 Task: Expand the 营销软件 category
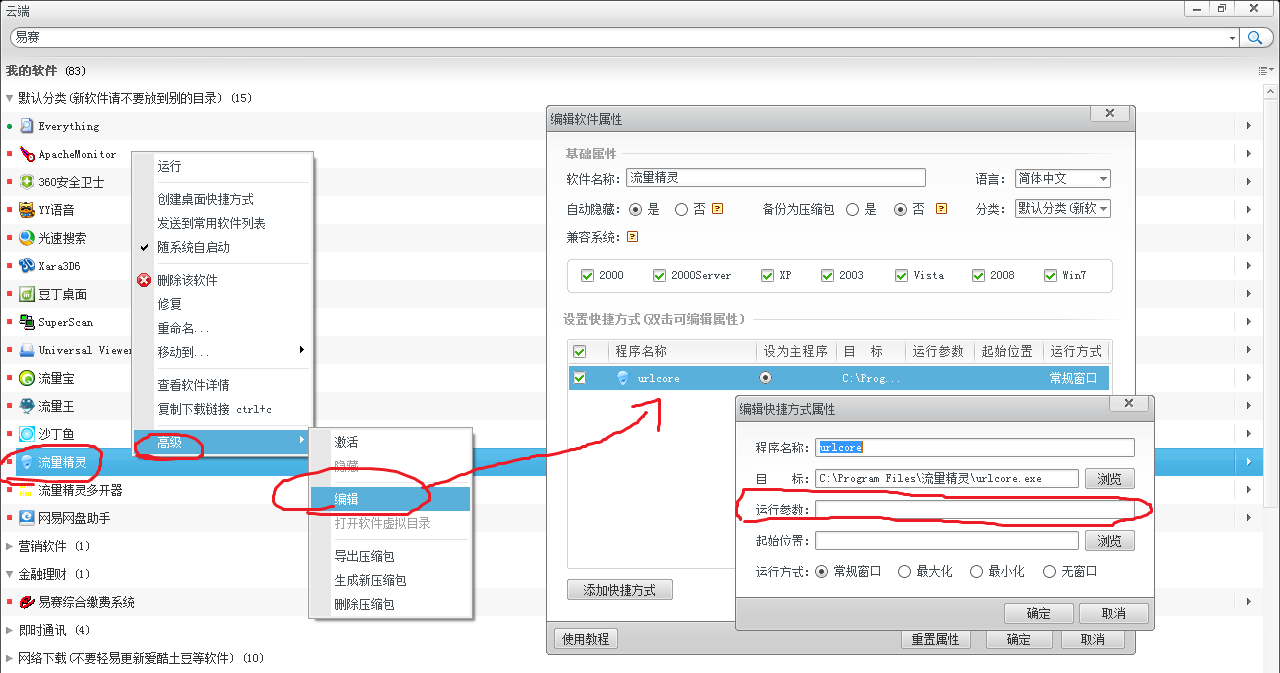click(x=10, y=546)
